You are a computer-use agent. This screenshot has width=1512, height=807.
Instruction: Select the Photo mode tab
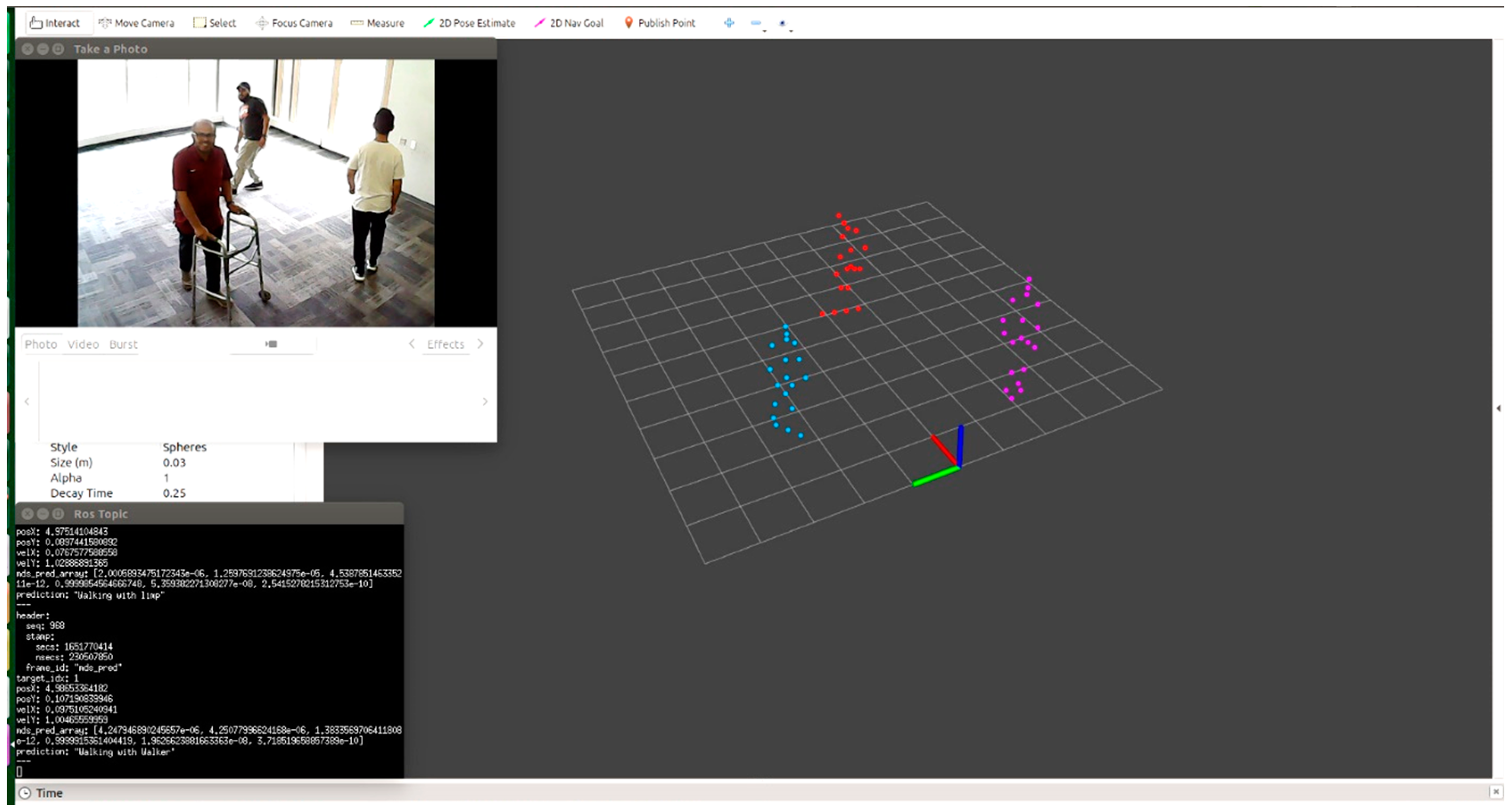[41, 344]
